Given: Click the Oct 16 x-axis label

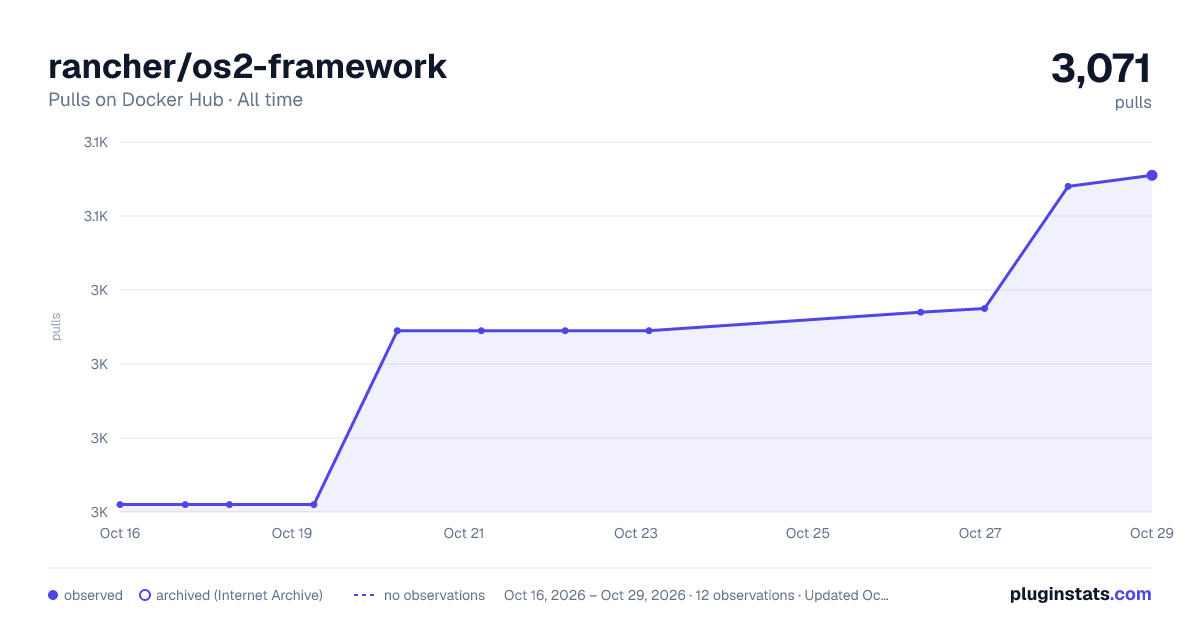Looking at the screenshot, I should [120, 533].
